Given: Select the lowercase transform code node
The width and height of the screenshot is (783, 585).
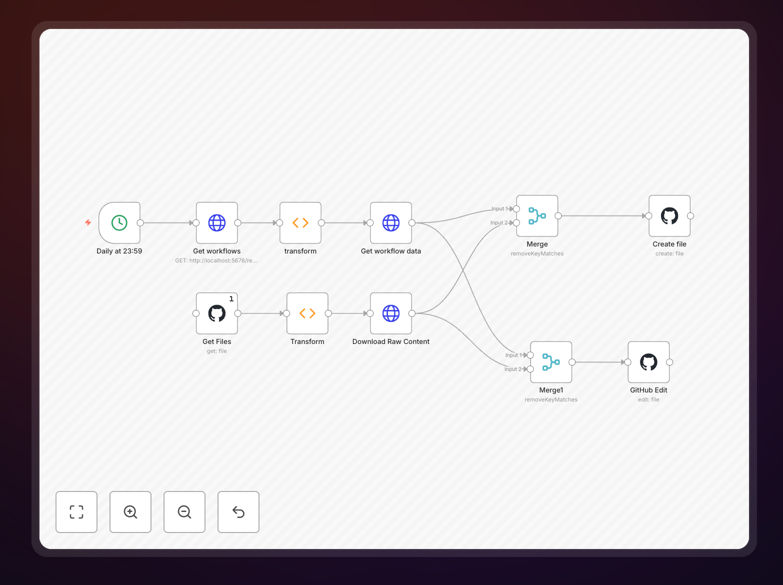Looking at the screenshot, I should point(300,222).
